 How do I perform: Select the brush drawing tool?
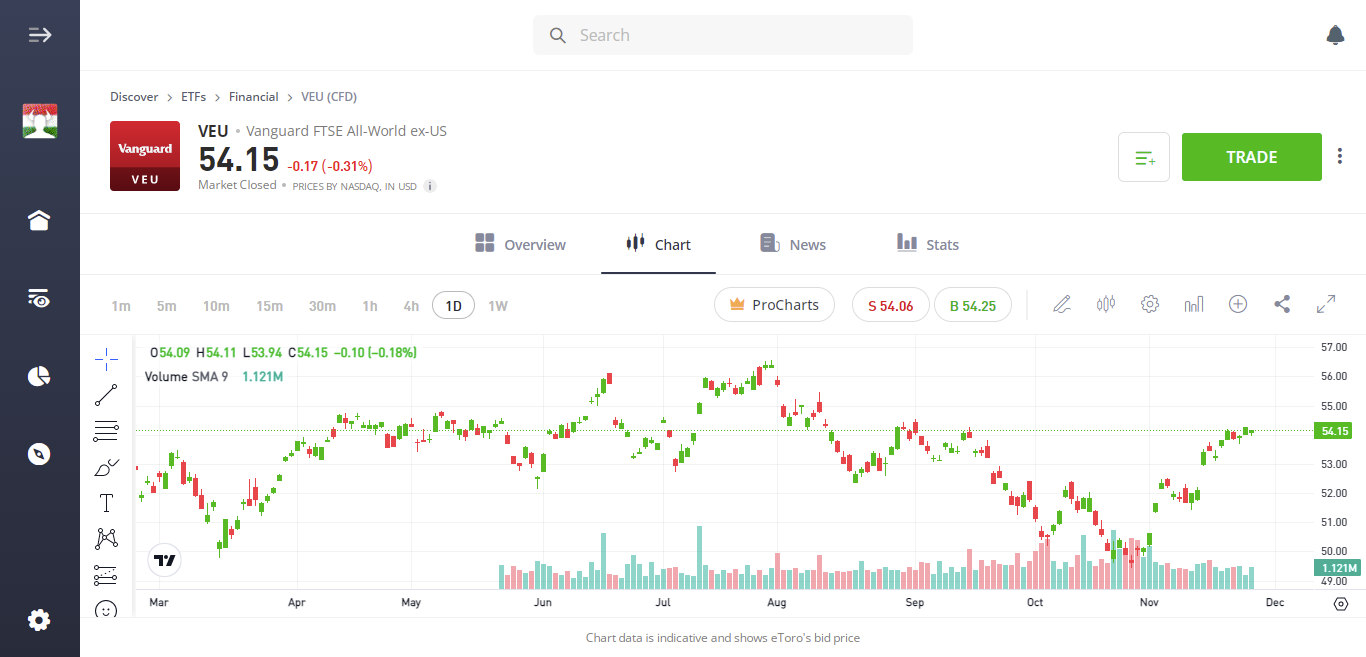click(x=106, y=466)
